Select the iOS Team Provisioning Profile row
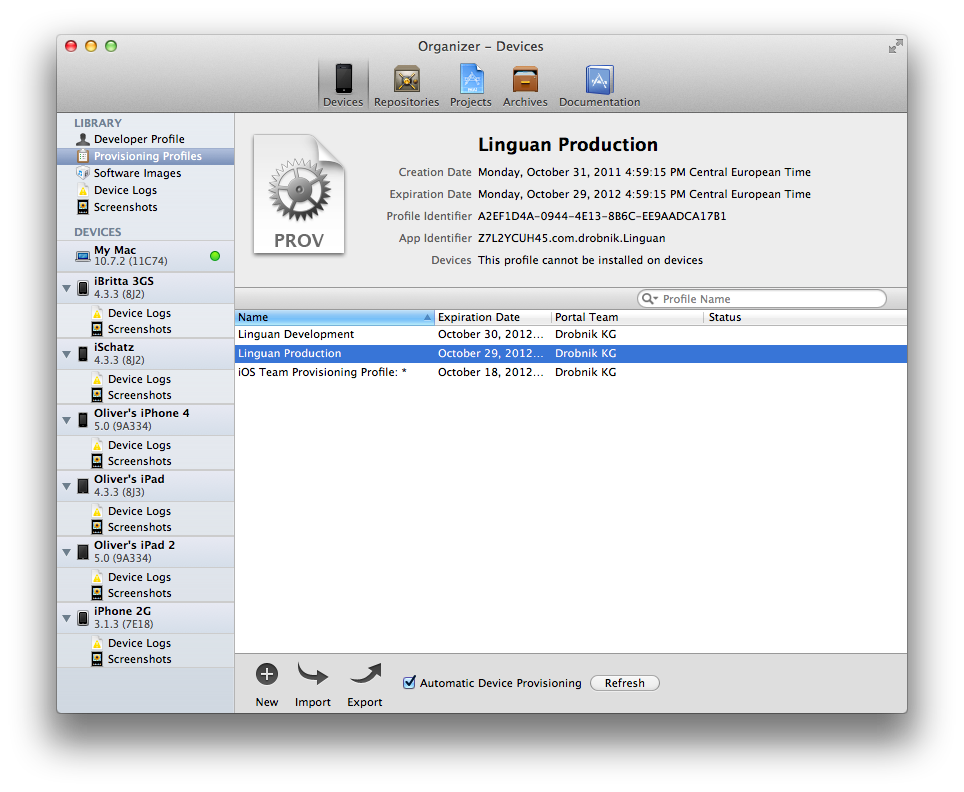Image resolution: width=964 pixels, height=792 pixels. coord(571,372)
